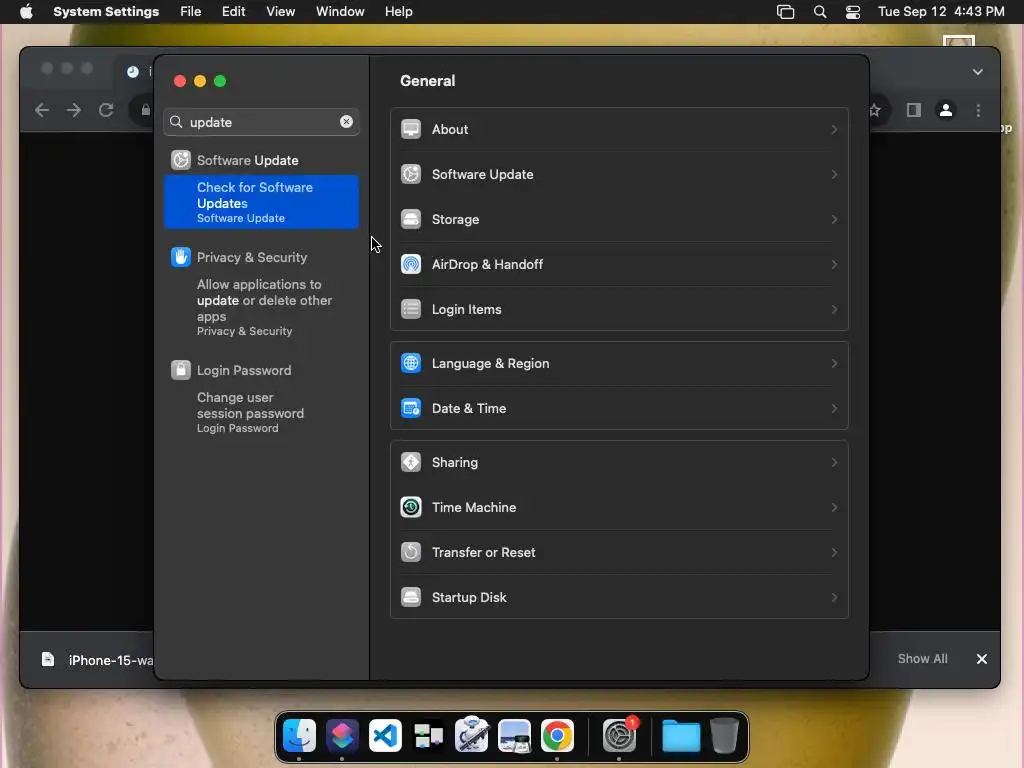Go back in the Chrome window
The width and height of the screenshot is (1024, 768).
pyautogui.click(x=42, y=110)
